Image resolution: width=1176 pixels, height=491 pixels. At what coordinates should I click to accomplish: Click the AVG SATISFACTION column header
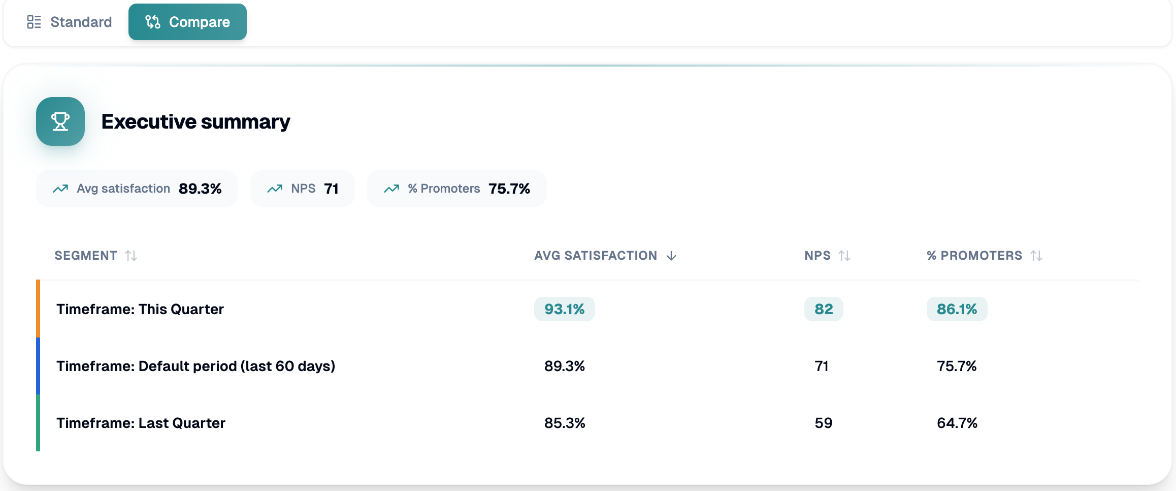coord(596,256)
